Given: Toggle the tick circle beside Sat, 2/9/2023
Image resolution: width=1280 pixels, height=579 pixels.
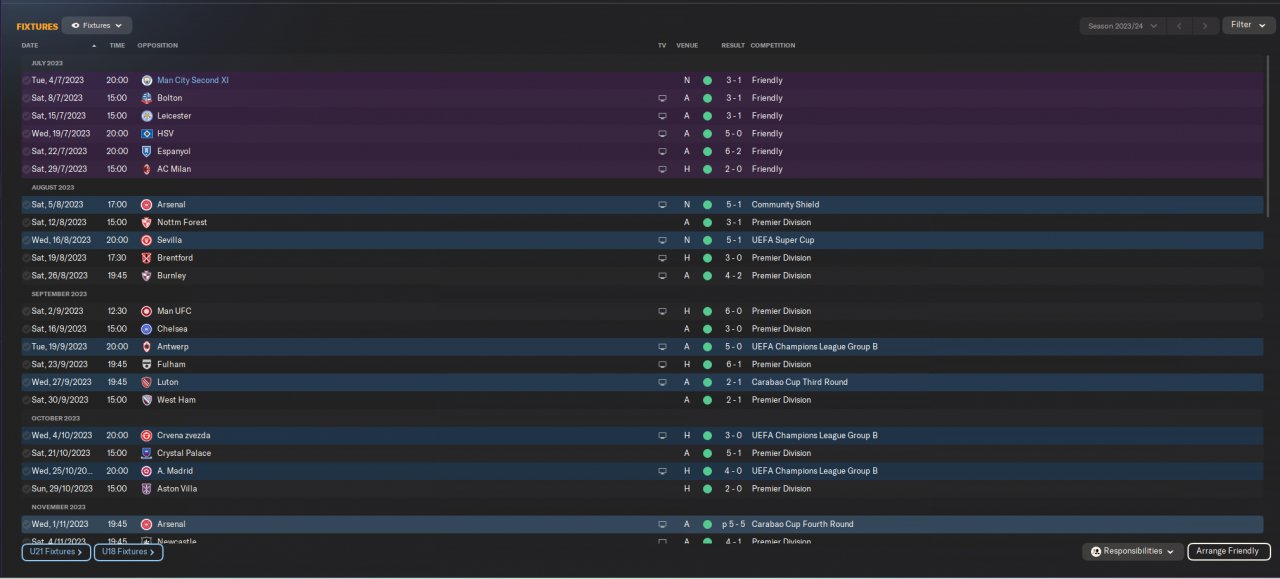Looking at the screenshot, I should (x=26, y=311).
